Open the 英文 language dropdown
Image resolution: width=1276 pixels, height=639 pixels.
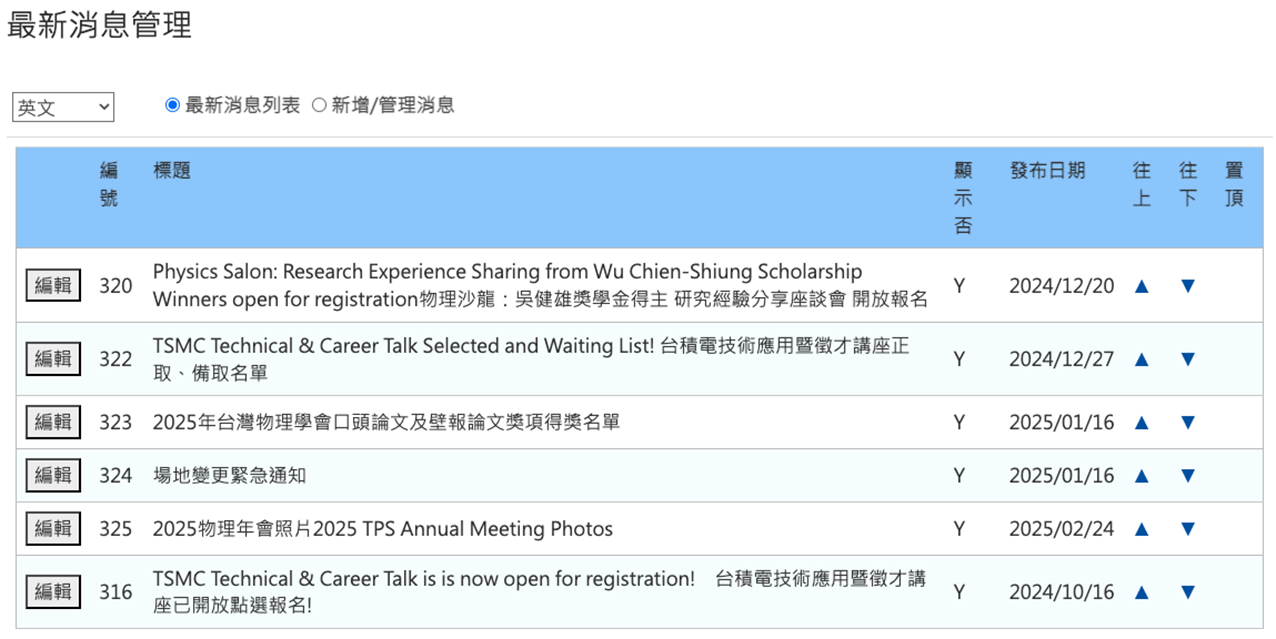click(63, 107)
